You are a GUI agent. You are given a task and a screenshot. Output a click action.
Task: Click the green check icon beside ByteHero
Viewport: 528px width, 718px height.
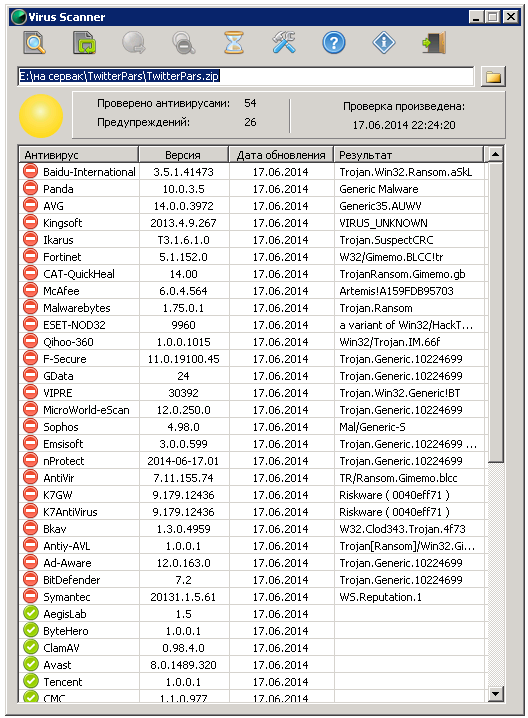coord(30,631)
